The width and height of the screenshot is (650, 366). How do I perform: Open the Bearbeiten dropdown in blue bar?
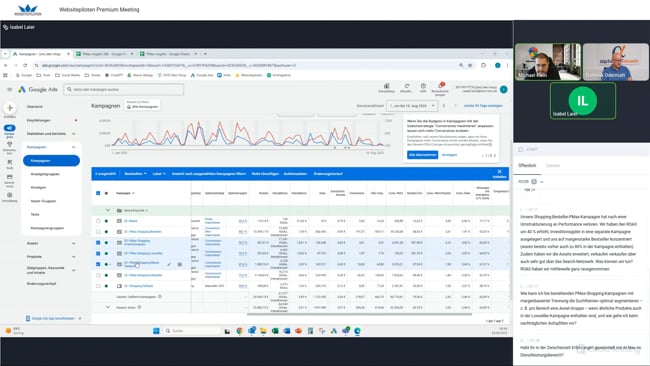coord(135,174)
